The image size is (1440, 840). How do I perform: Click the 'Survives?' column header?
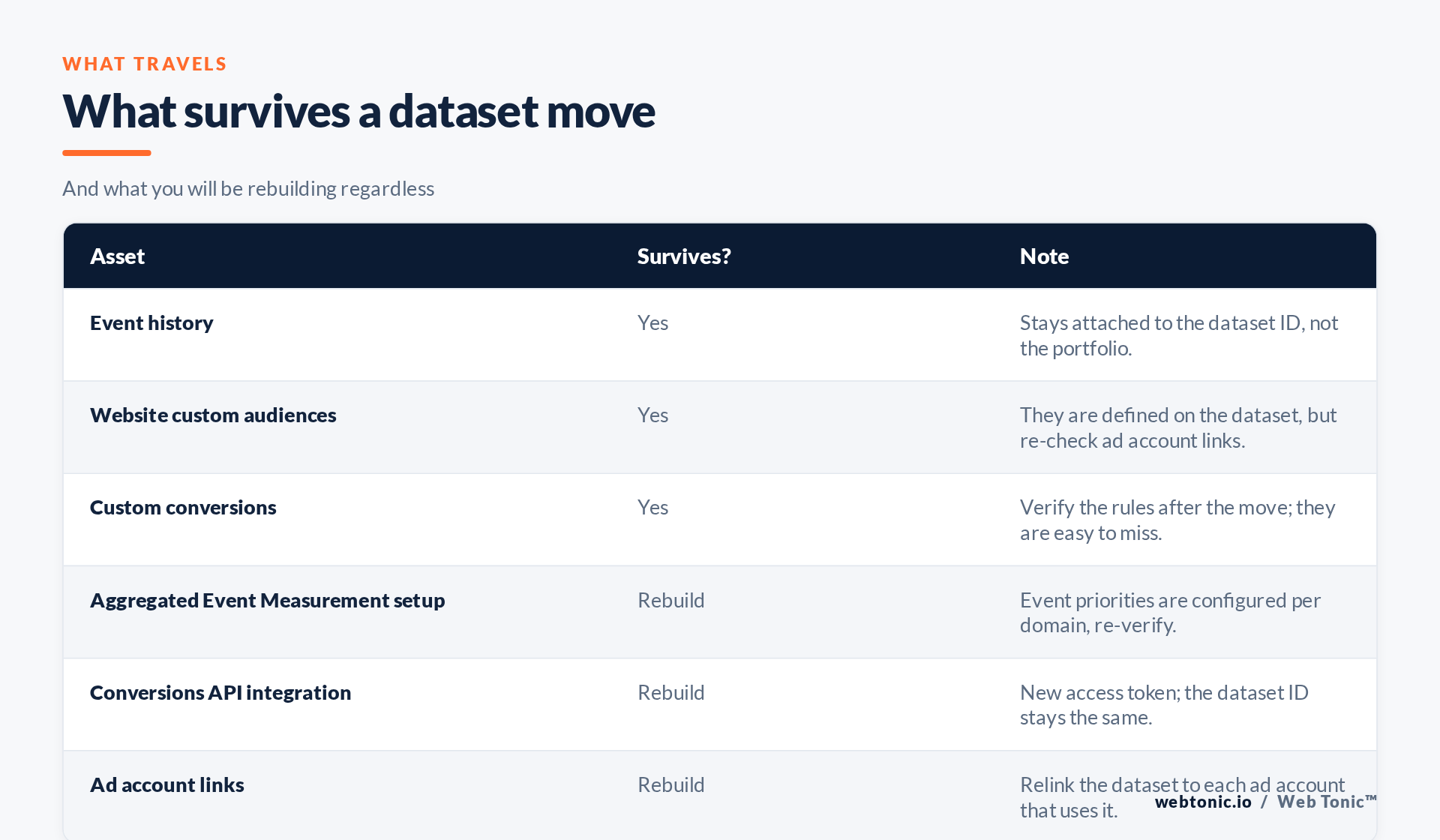(x=684, y=256)
